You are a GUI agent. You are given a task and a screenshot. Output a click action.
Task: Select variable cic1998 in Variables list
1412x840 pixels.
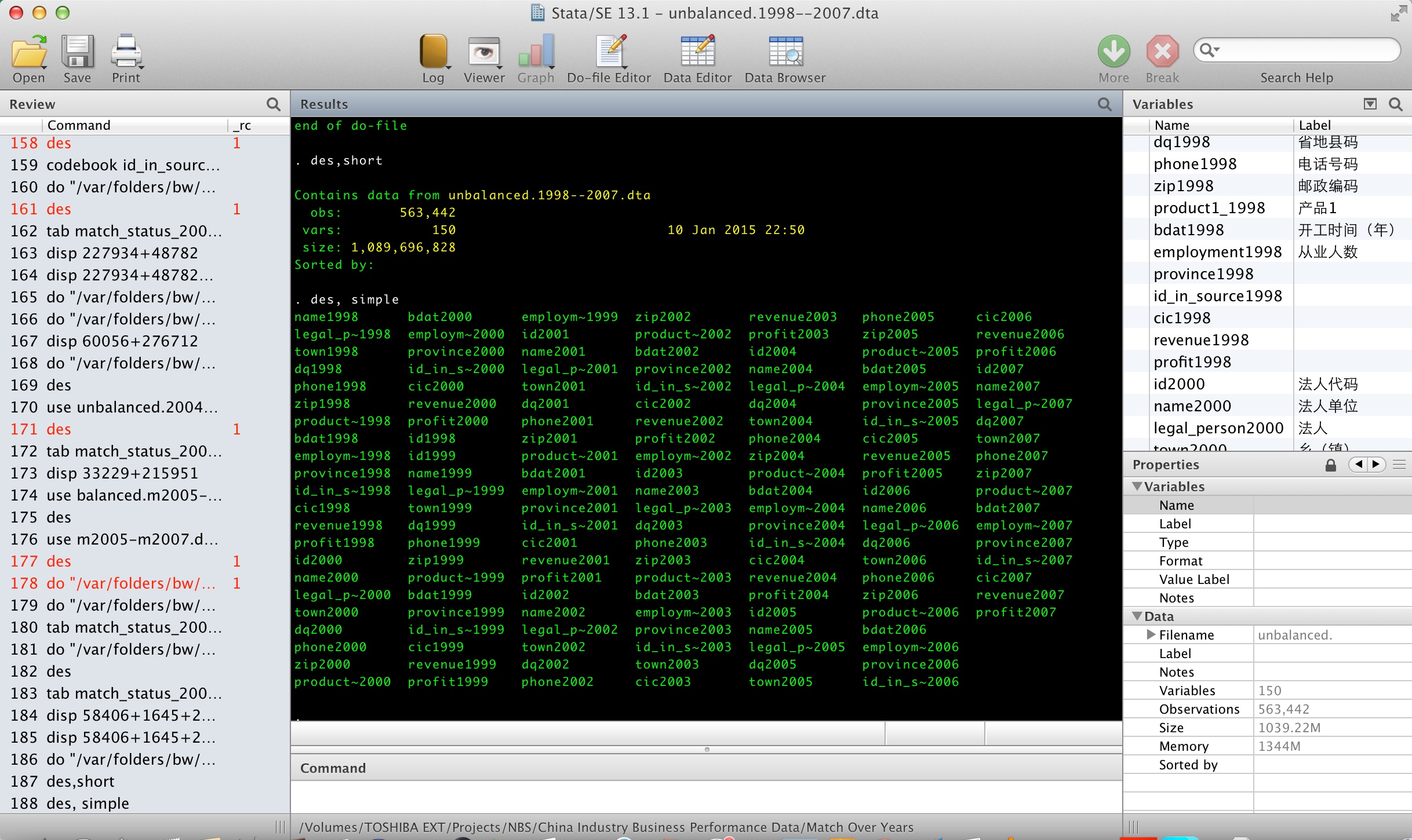(1267, 318)
